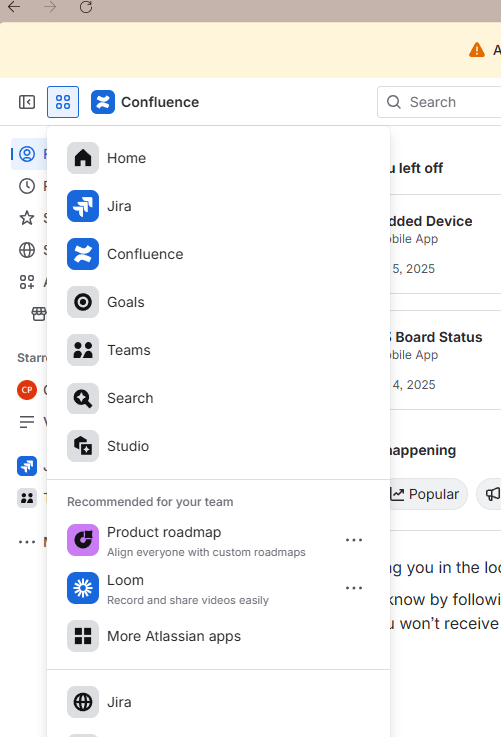Image resolution: width=501 pixels, height=737 pixels.
Task: Click the purple Product roadmap icon
Action: point(83,540)
